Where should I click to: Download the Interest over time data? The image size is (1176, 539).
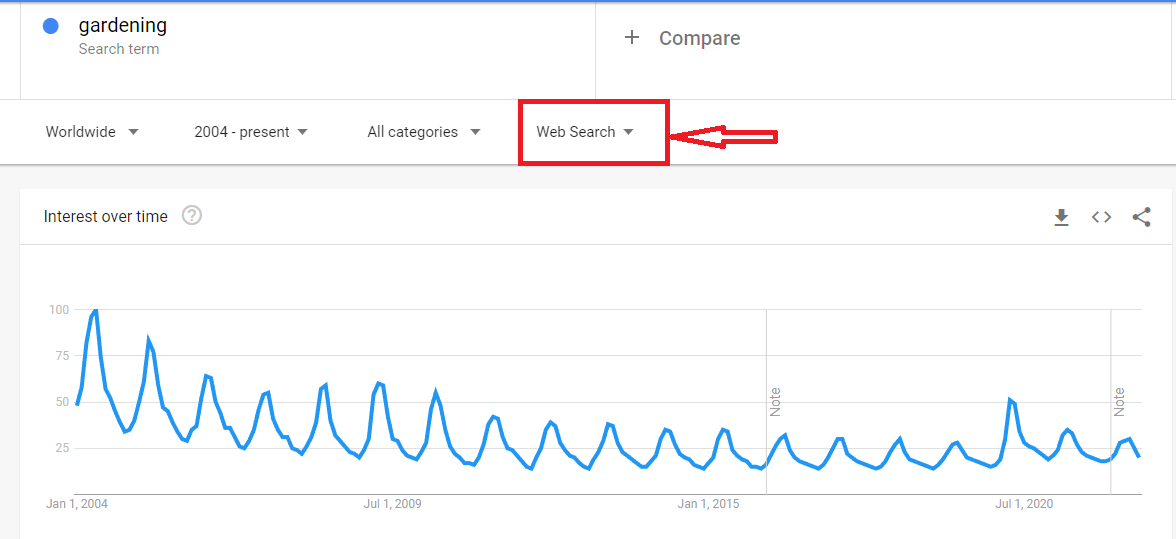1062,217
